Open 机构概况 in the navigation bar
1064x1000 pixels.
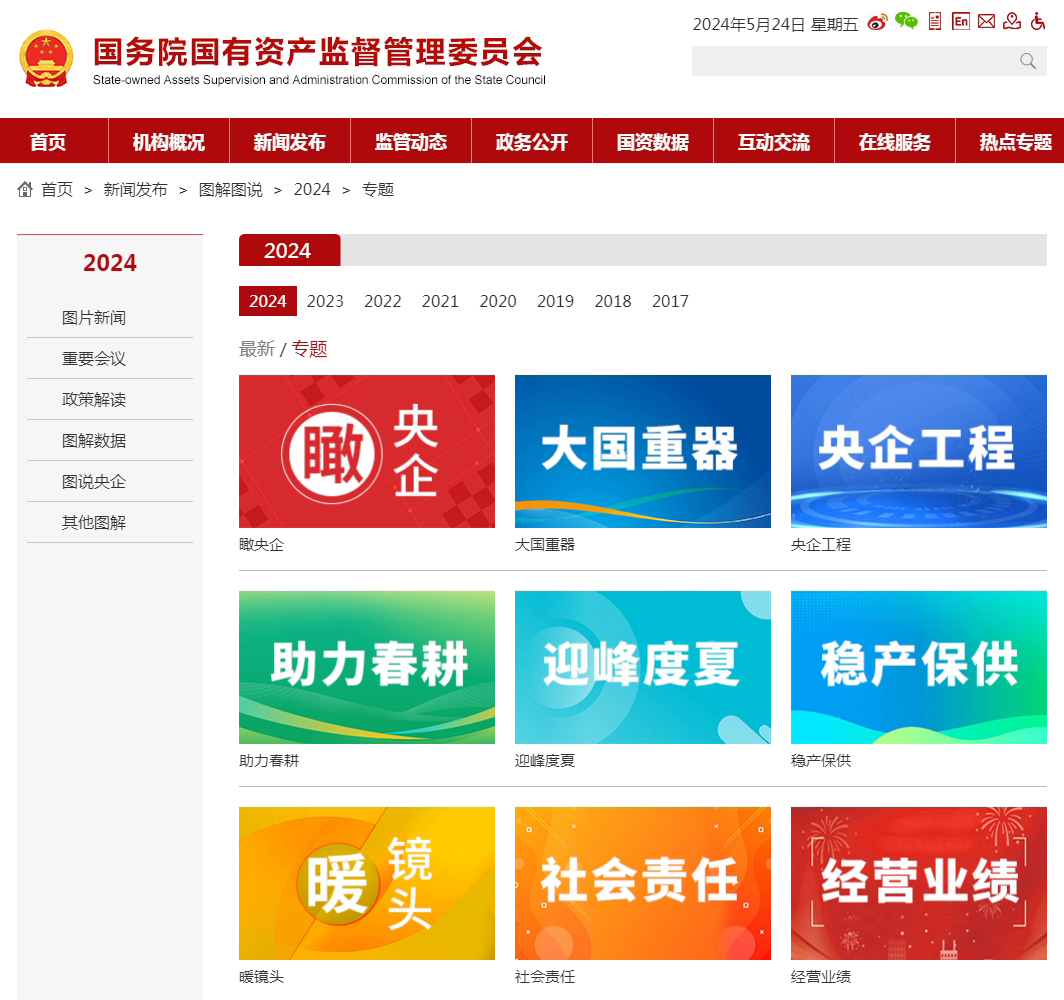click(x=168, y=142)
